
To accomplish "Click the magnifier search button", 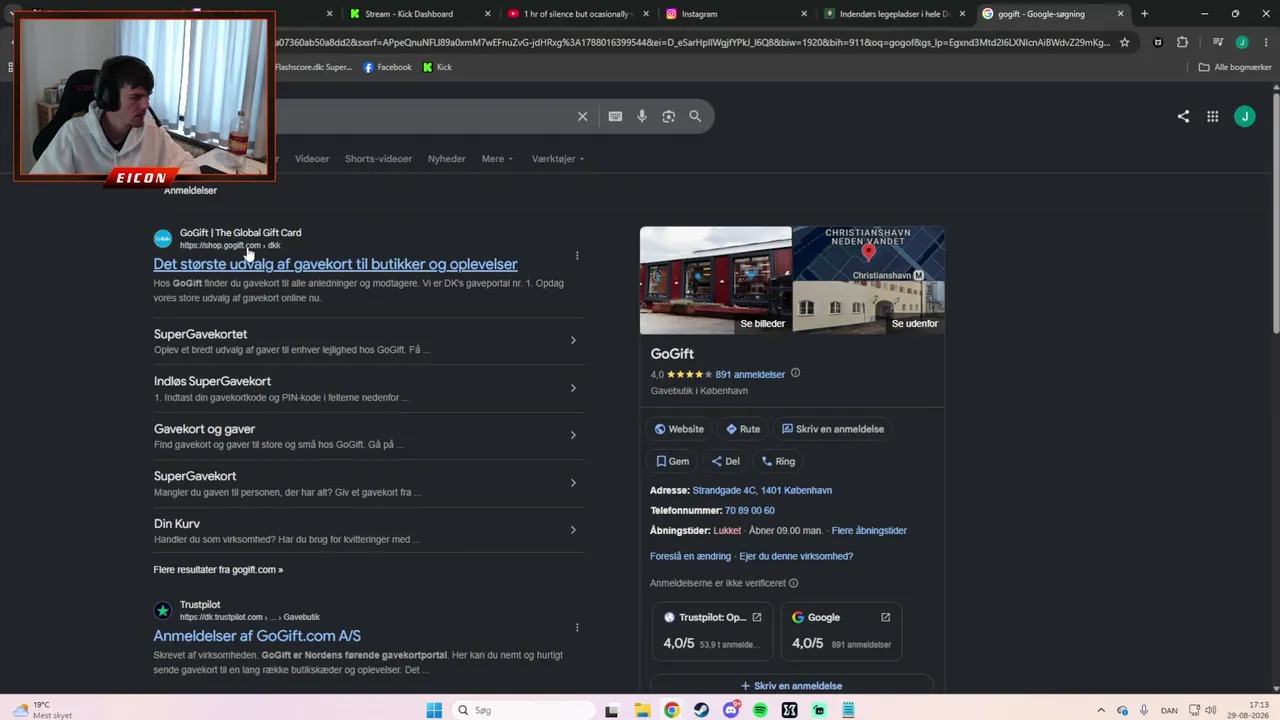I will [695, 116].
